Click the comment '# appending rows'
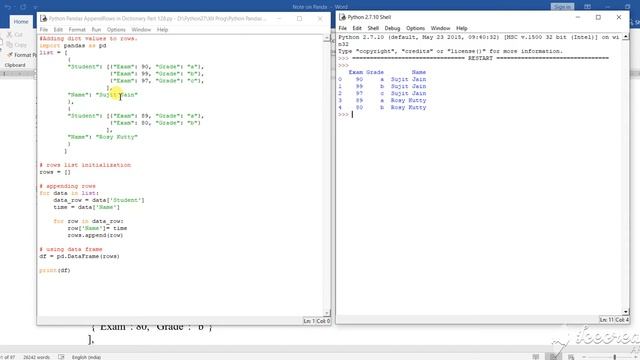This screenshot has width=640, height=360. pyautogui.click(x=67, y=186)
